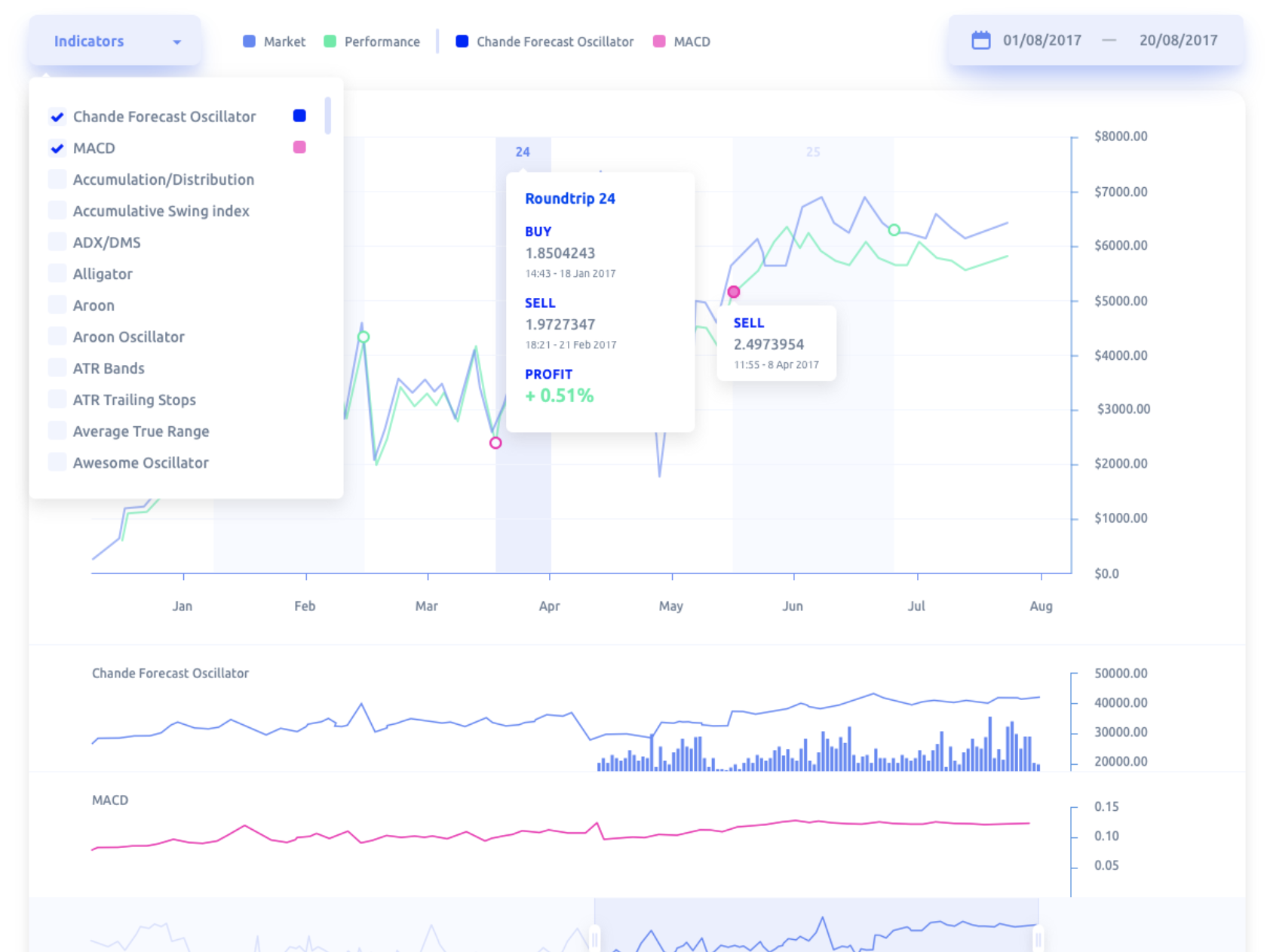Click SELL price 1.9727347
This screenshot has width=1267, height=952.
tap(560, 324)
